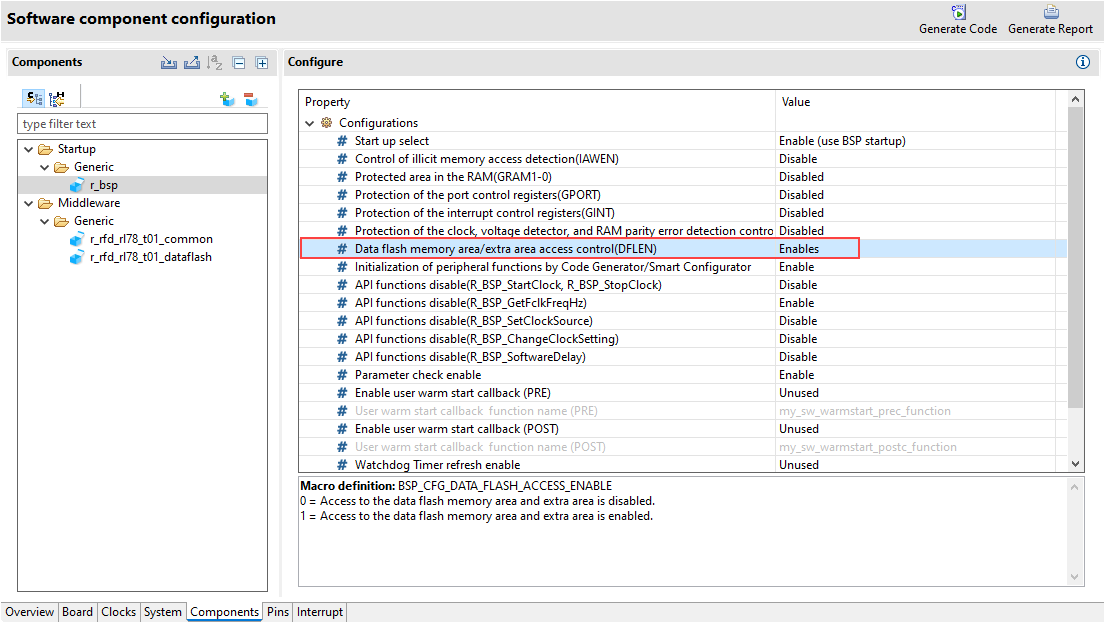
Task: Switch to the System tab
Action: [x=163, y=612]
